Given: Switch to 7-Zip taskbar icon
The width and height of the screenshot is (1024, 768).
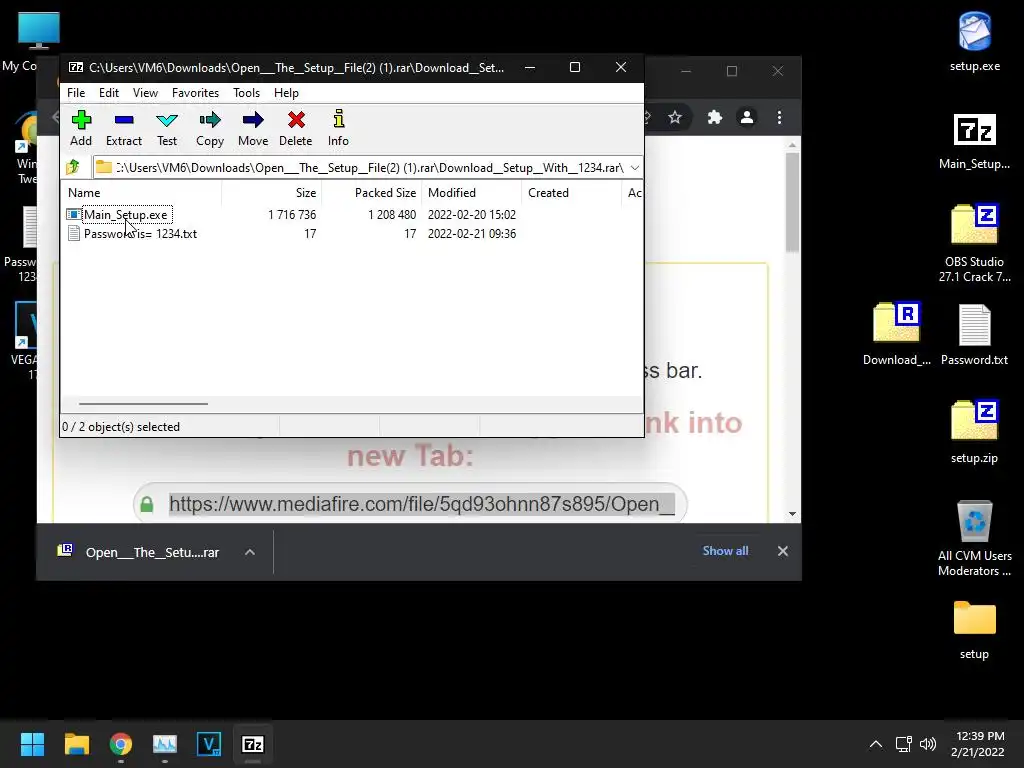Looking at the screenshot, I should 253,744.
